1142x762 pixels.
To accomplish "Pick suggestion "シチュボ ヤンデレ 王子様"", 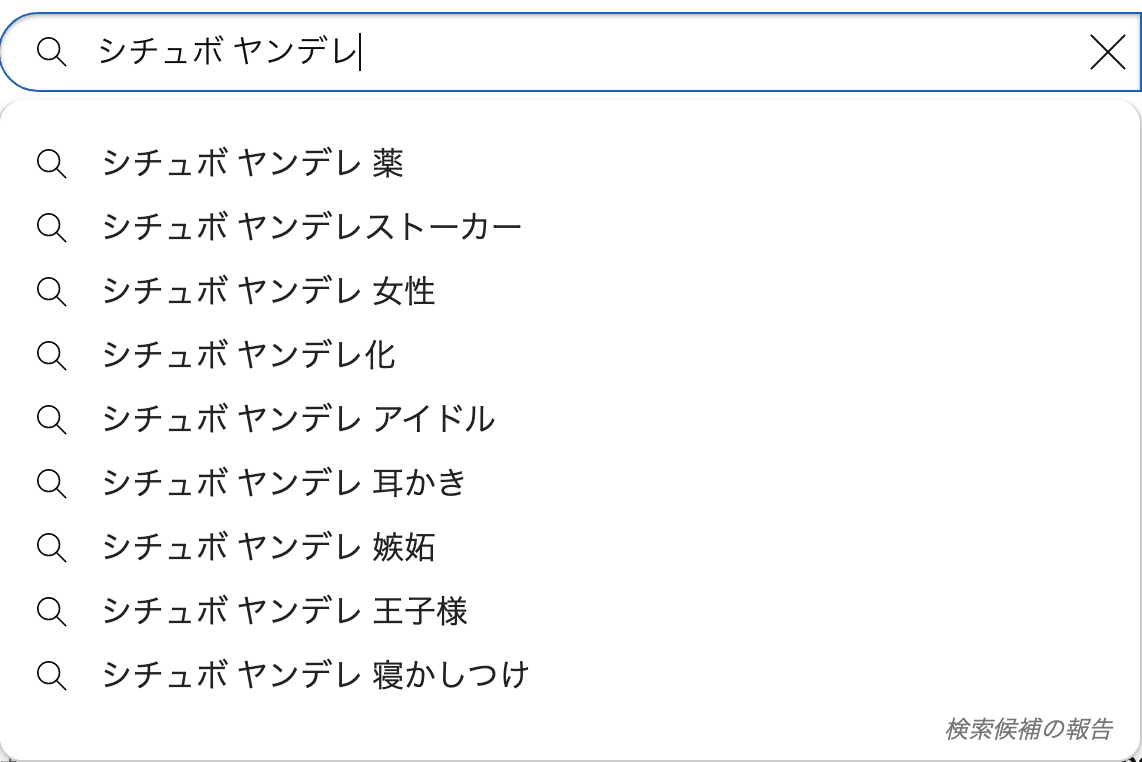I will pos(285,611).
